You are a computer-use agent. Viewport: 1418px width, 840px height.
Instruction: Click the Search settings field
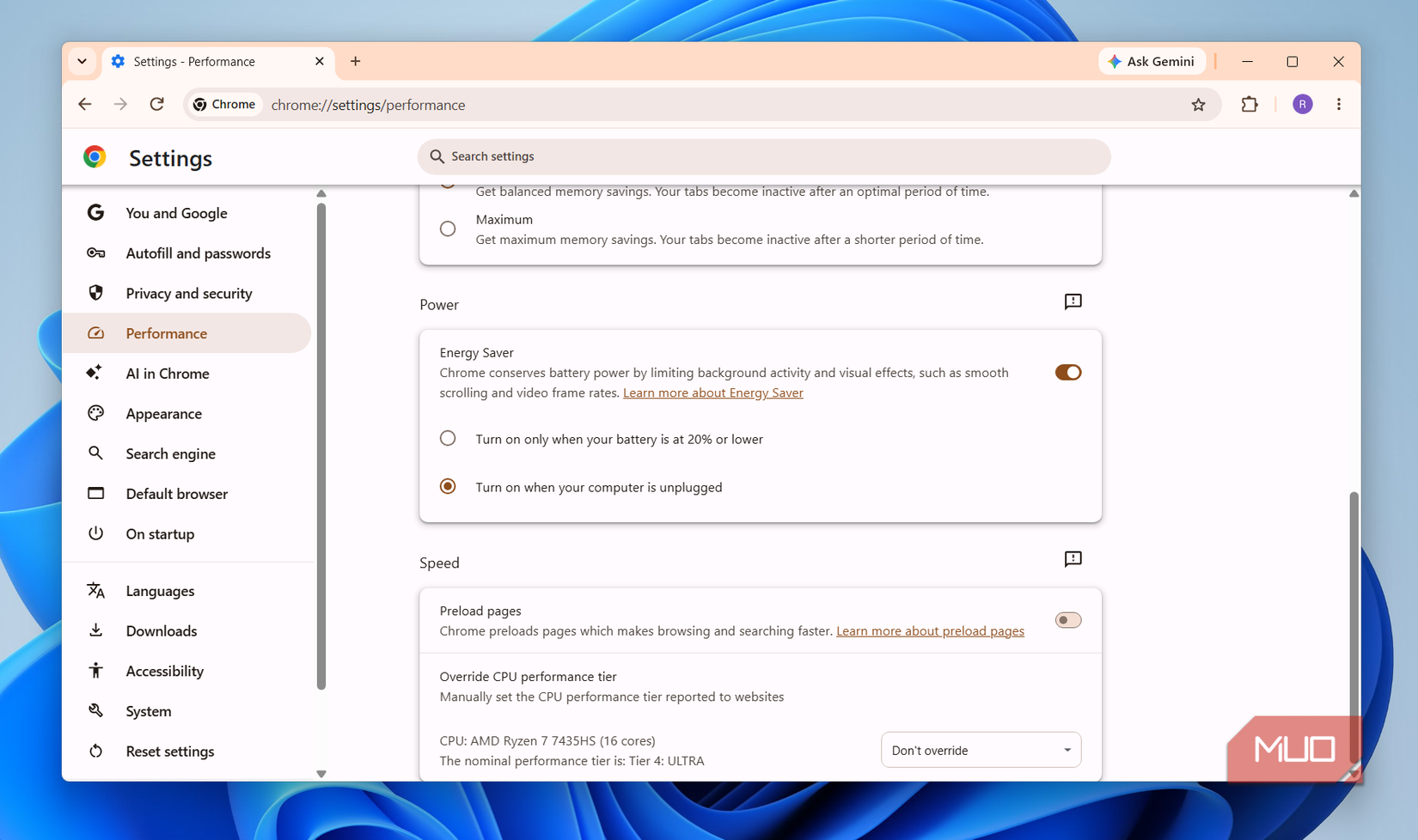pyautogui.click(x=764, y=156)
